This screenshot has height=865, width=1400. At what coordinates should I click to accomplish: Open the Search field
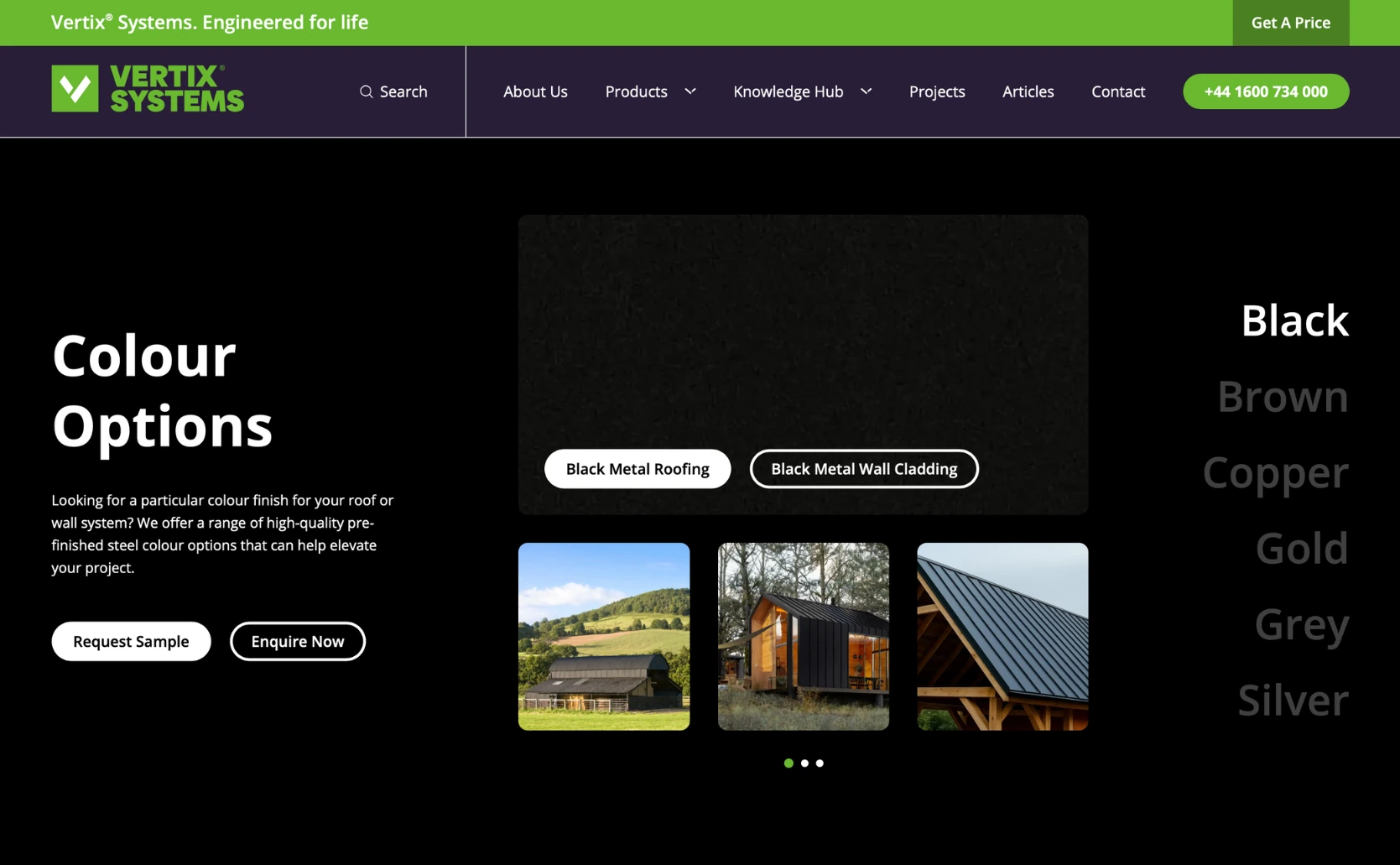click(x=393, y=91)
